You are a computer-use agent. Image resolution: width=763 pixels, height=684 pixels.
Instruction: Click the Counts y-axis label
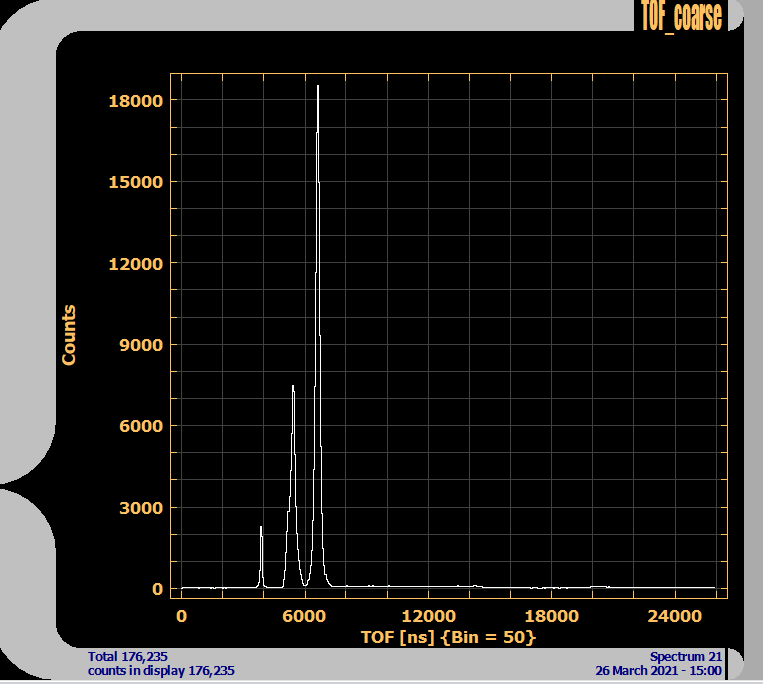[69, 335]
